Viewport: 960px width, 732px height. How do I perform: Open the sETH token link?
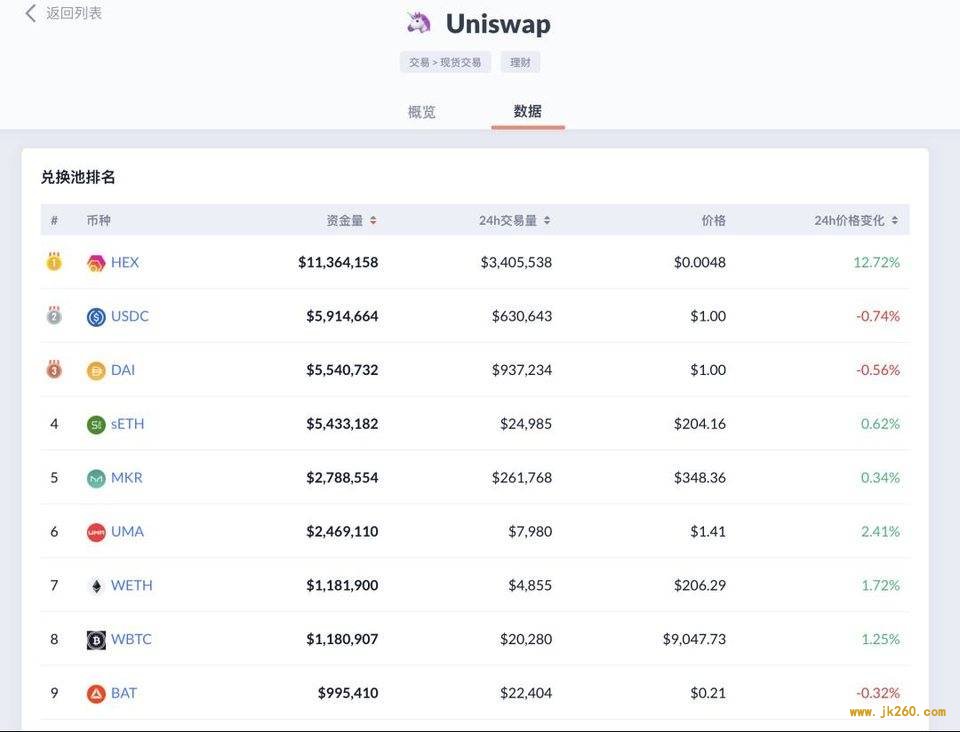coord(127,424)
